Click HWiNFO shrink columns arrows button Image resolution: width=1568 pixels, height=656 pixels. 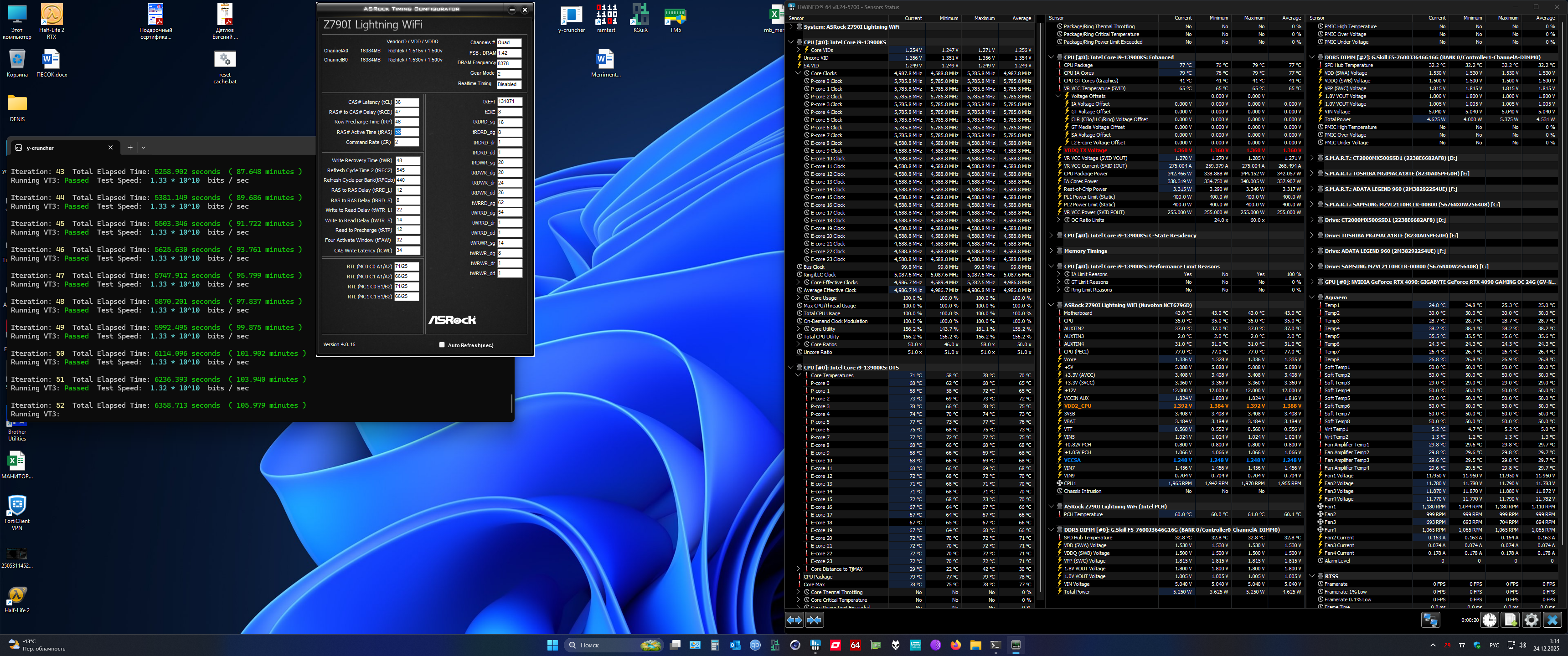(x=815, y=620)
